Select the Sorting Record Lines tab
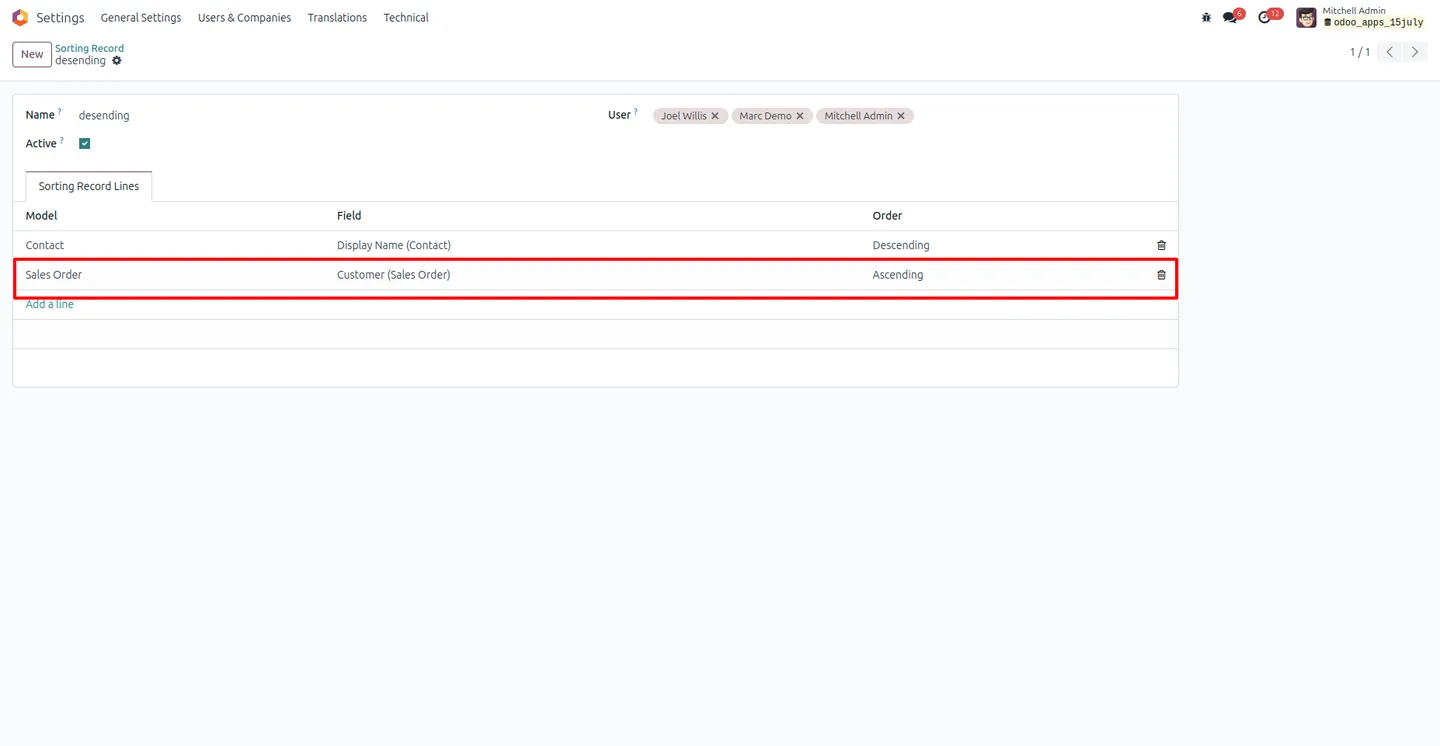Screen dimensions: 1440x746 click(89, 186)
